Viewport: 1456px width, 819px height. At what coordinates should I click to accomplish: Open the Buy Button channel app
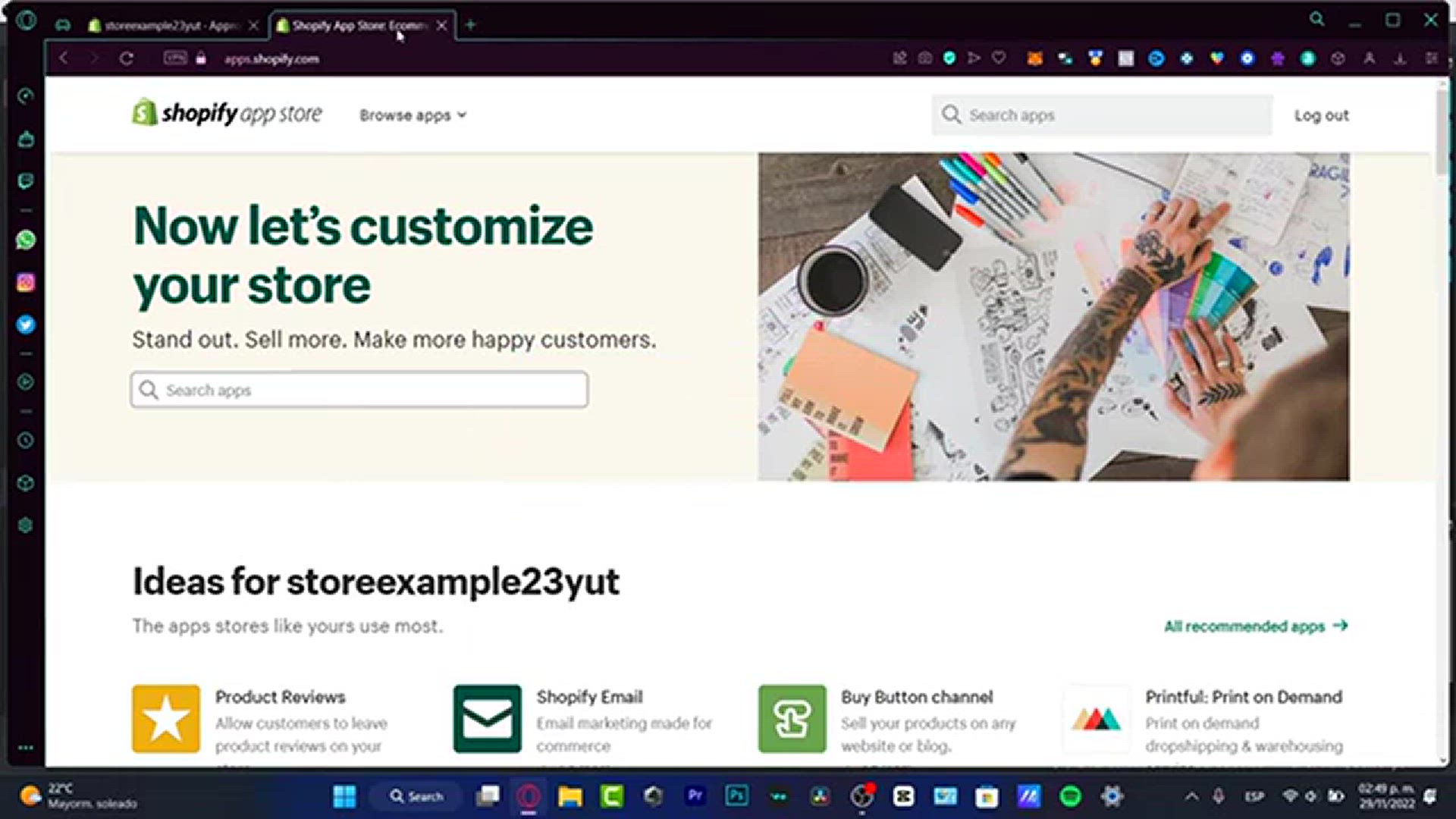[916, 697]
